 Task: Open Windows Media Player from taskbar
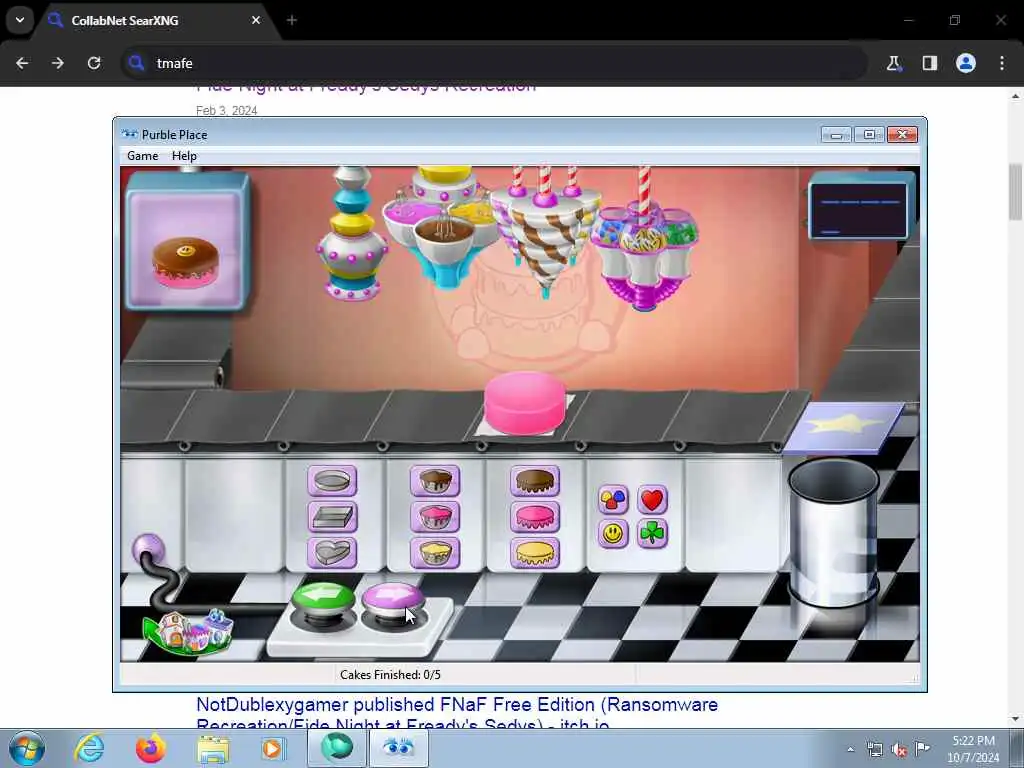[273, 748]
